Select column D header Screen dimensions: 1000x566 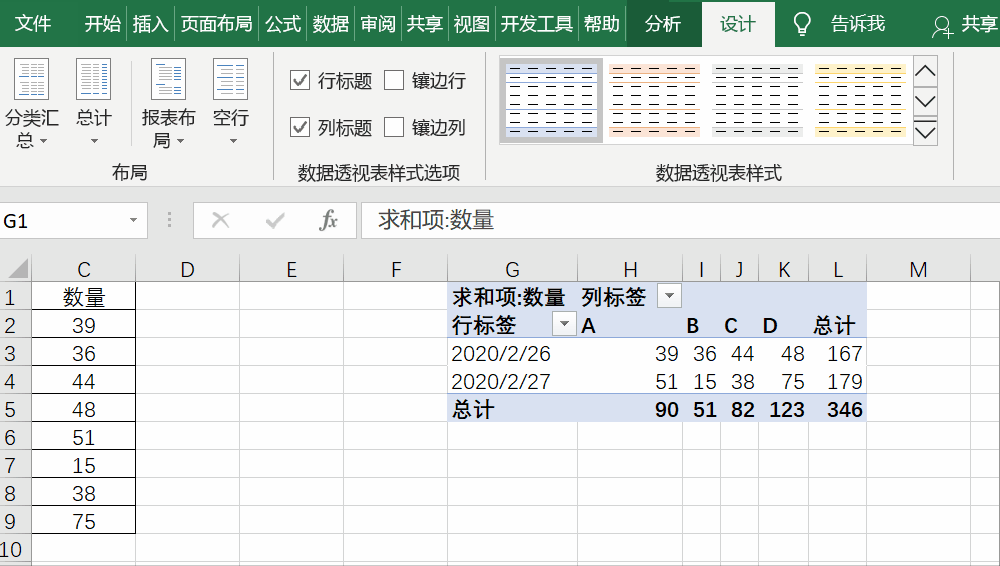pyautogui.click(x=188, y=269)
